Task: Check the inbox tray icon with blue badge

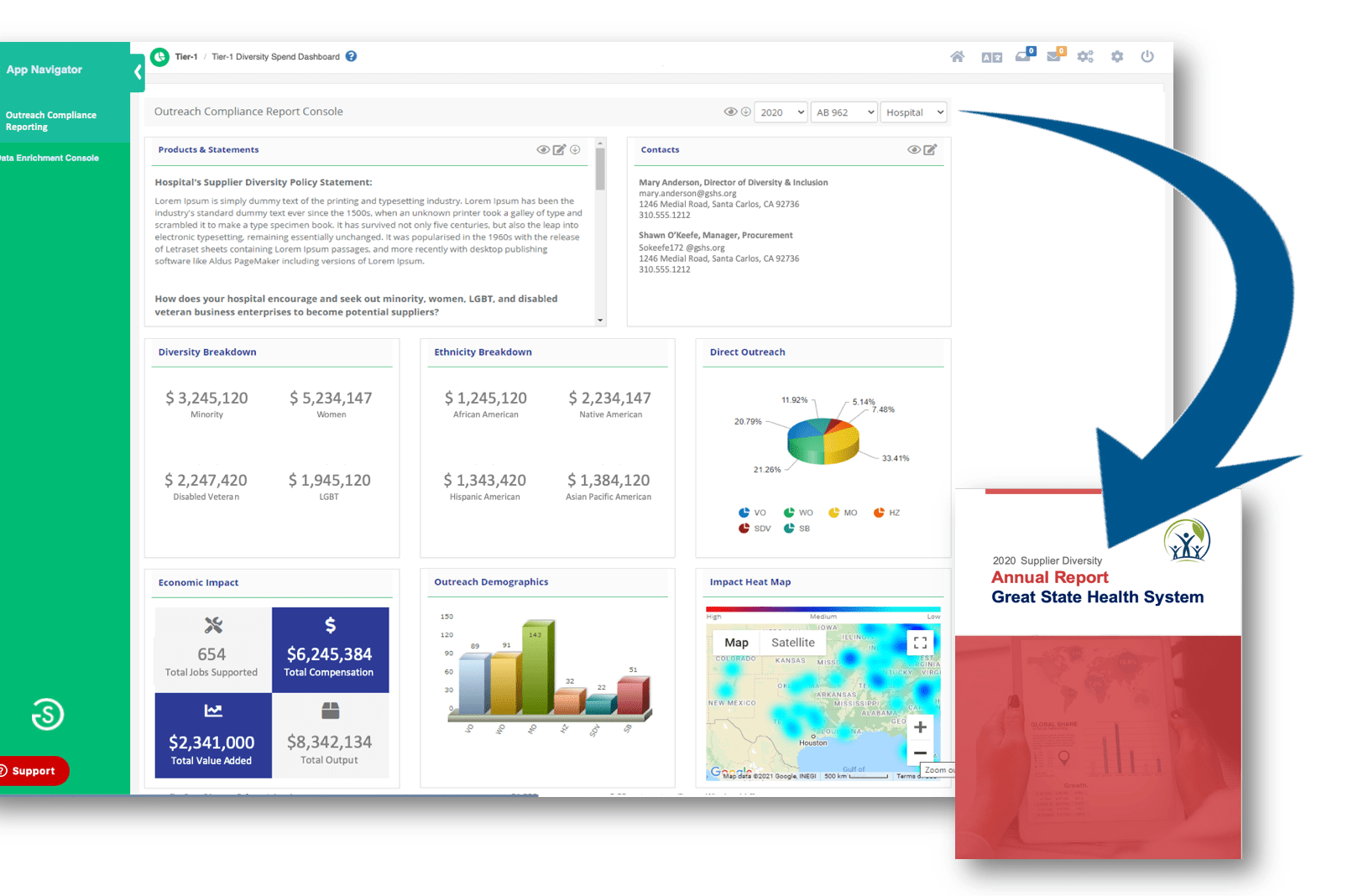Action: click(1023, 59)
